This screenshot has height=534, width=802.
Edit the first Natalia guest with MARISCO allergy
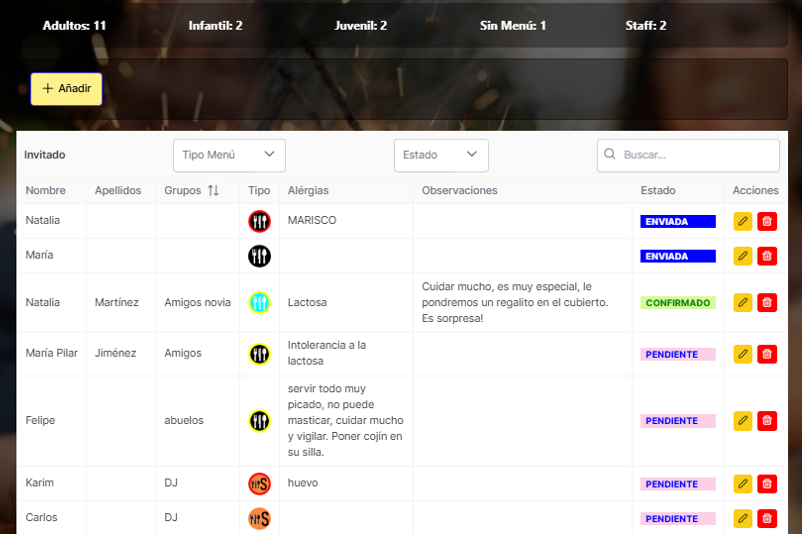(x=743, y=221)
